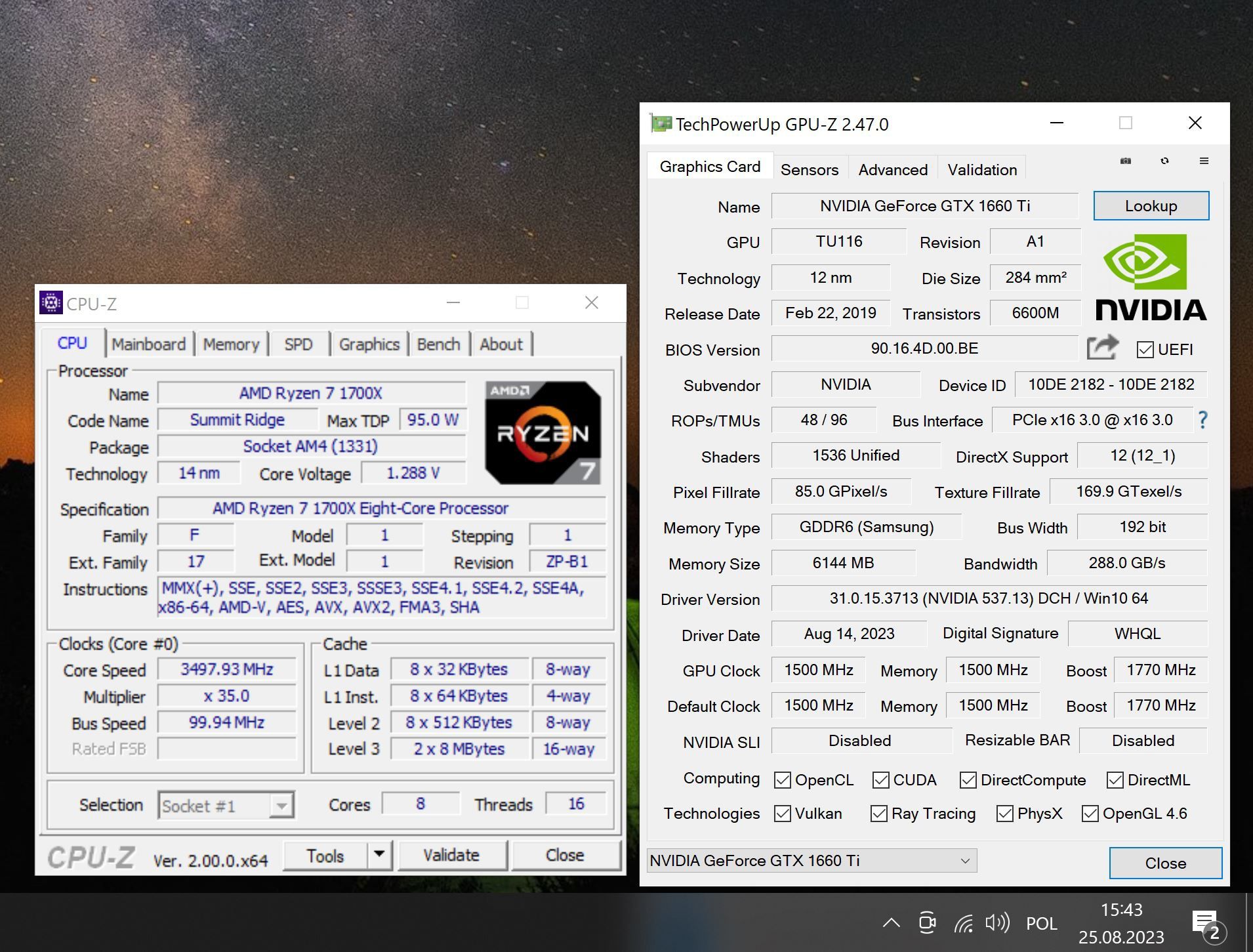The image size is (1253, 952).
Task: Toggle the DirectML checkbox
Action: coord(1115,780)
